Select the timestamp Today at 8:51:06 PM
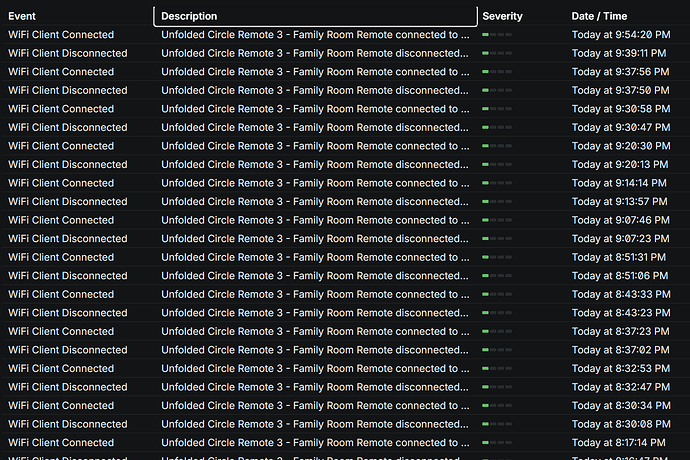The height and width of the screenshot is (460, 690). (620, 275)
